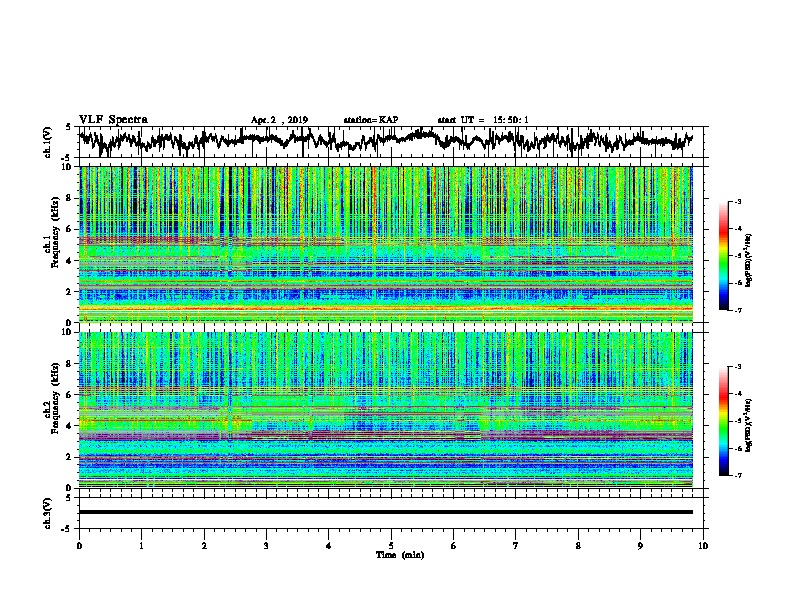Click the '-3' label on upper color scale
Image resolution: width=792 pixels, height=612 pixels.
738,201
